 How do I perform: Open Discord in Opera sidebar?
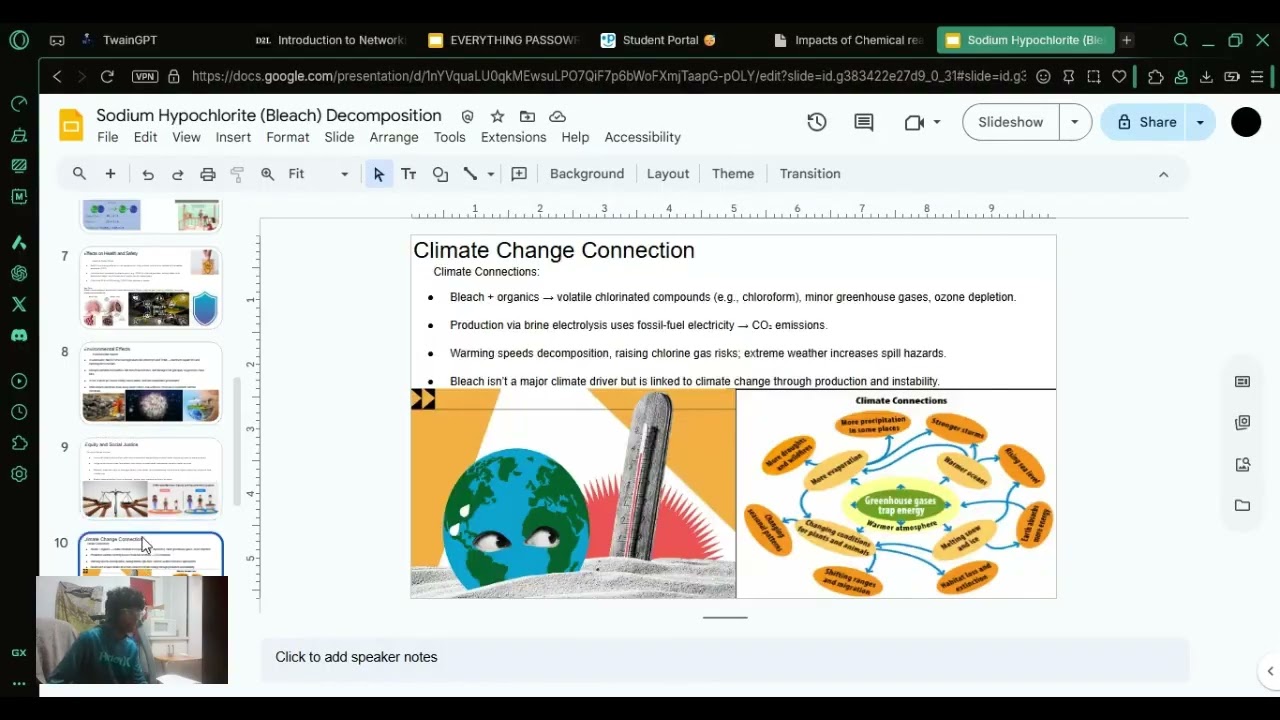pos(19,335)
